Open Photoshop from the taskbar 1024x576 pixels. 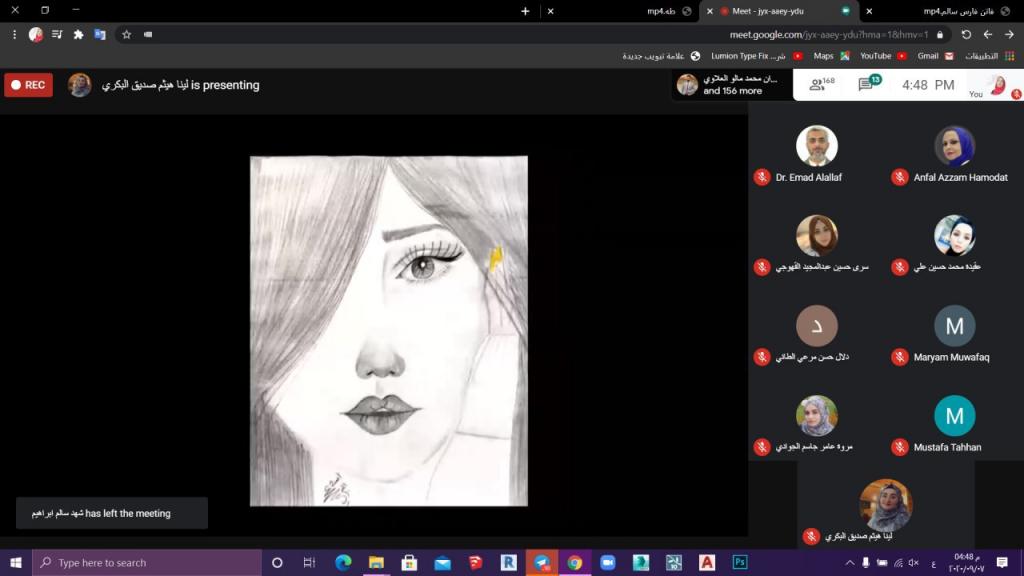tap(740, 562)
